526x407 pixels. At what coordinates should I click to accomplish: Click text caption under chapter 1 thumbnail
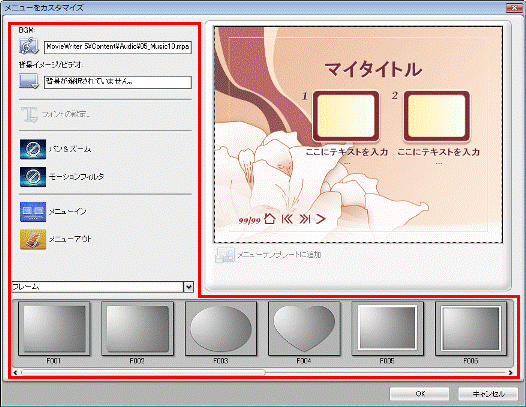click(347, 152)
